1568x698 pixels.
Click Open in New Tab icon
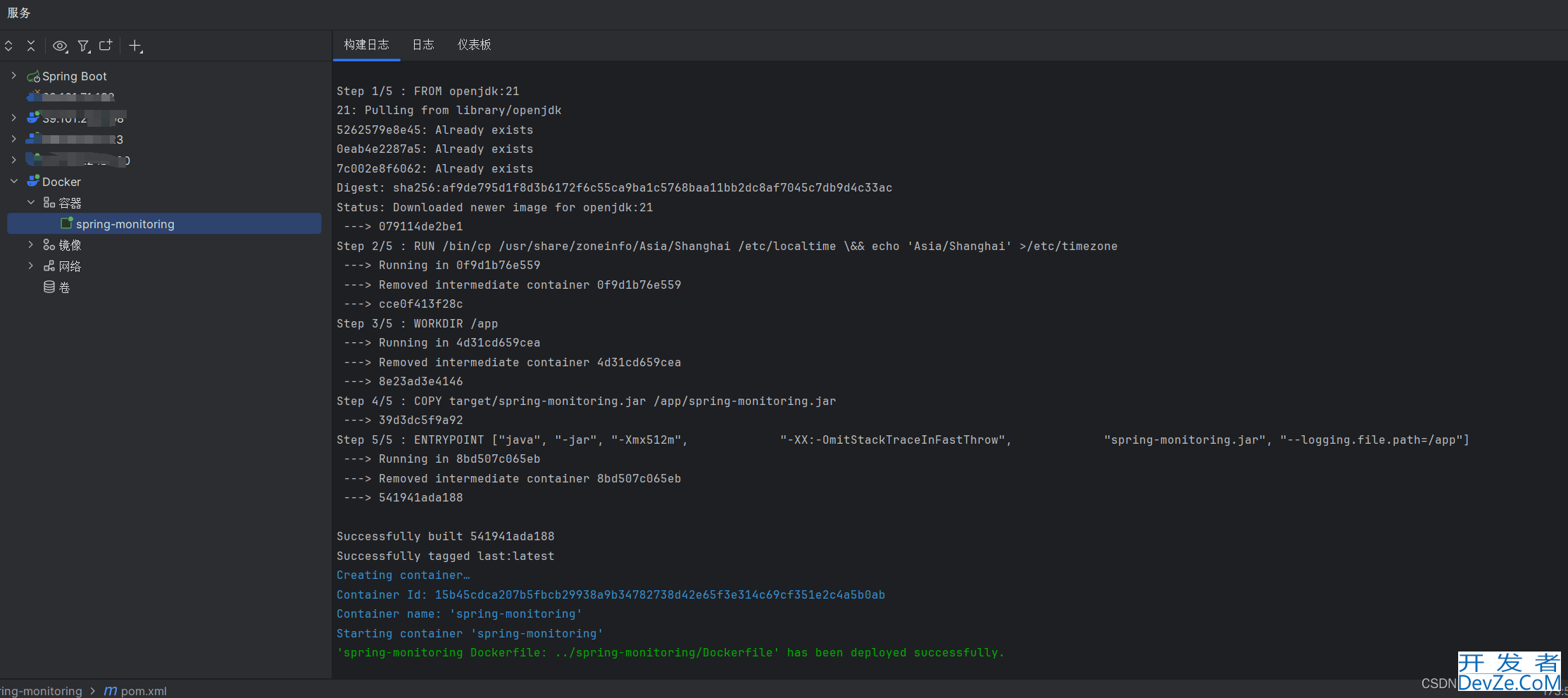coord(106,45)
